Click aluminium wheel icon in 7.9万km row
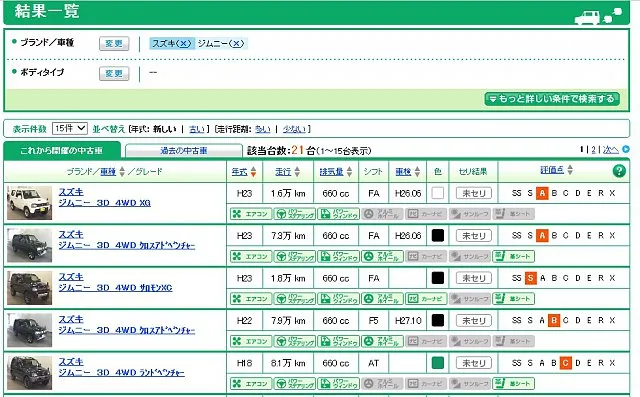 pyautogui.click(x=382, y=341)
